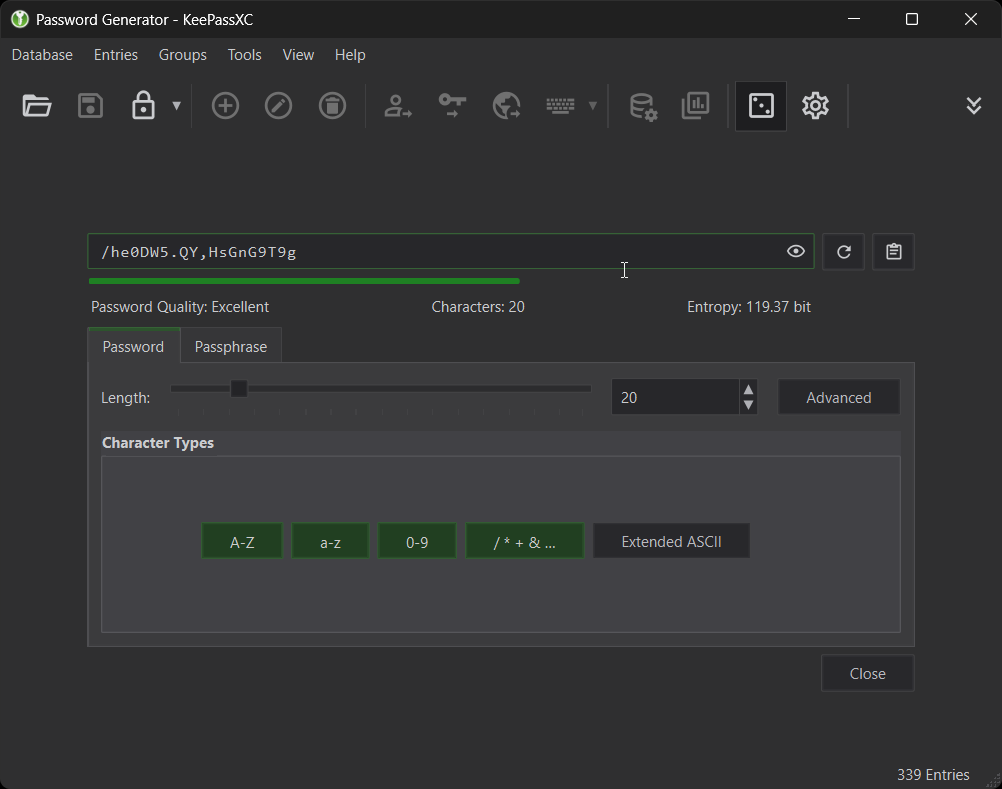The image size is (1002, 789).
Task: Enable Extended ASCII characters
Action: point(671,541)
